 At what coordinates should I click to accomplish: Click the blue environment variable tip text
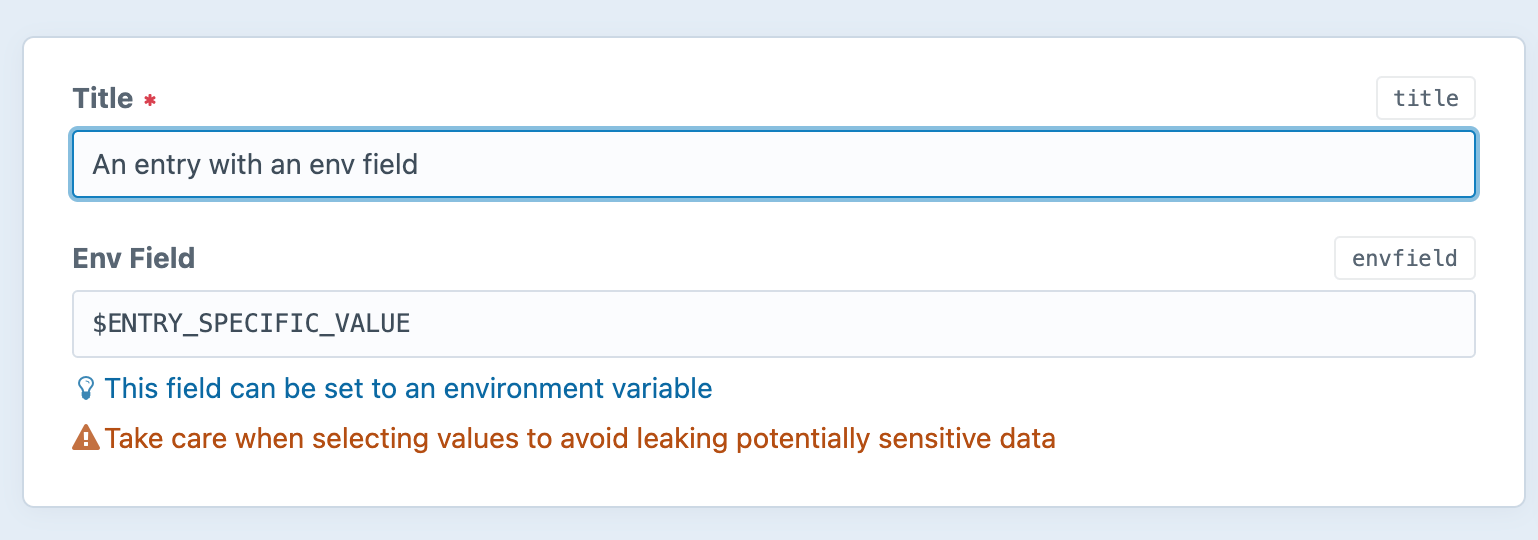coord(408,388)
